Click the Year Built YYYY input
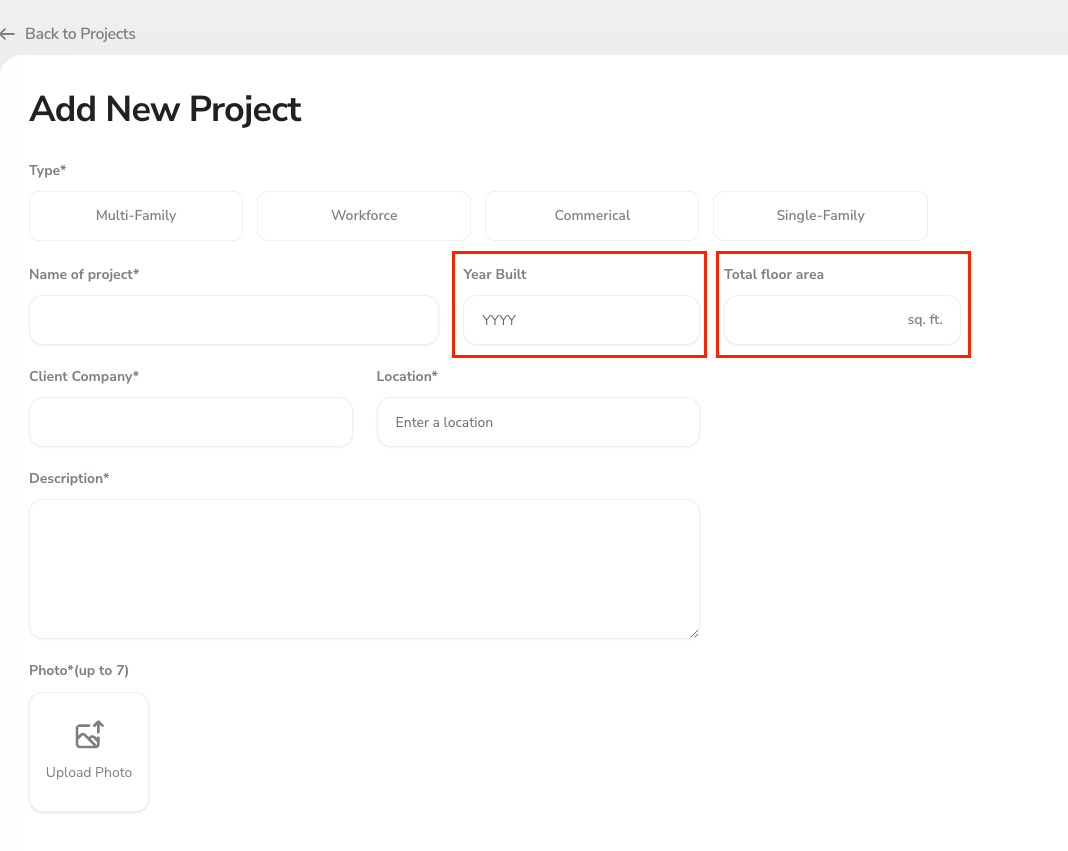The image size is (1068, 851). click(x=581, y=320)
